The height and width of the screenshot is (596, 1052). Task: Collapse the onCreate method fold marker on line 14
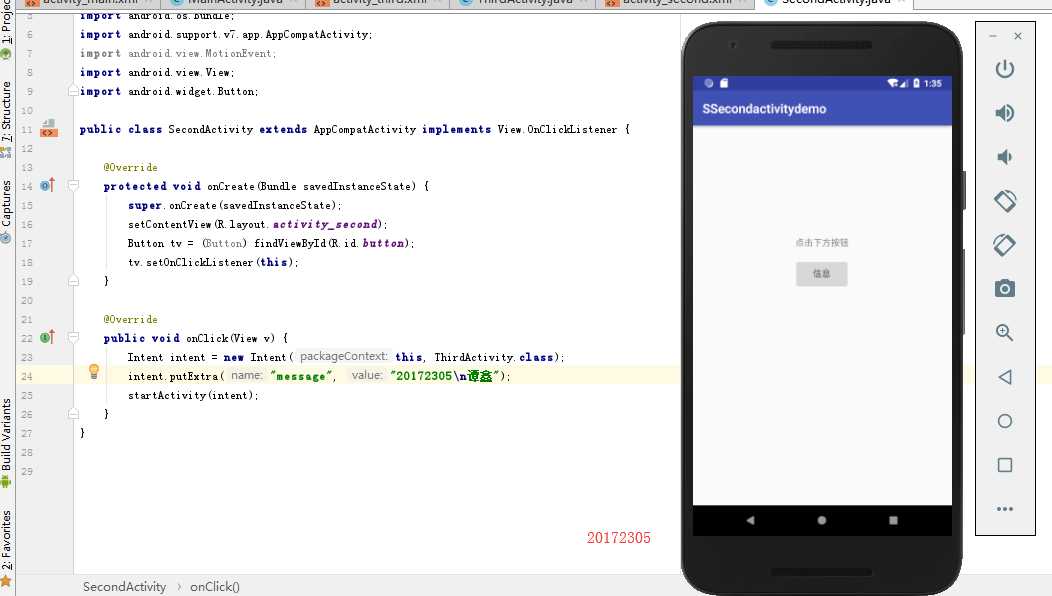pos(73,185)
